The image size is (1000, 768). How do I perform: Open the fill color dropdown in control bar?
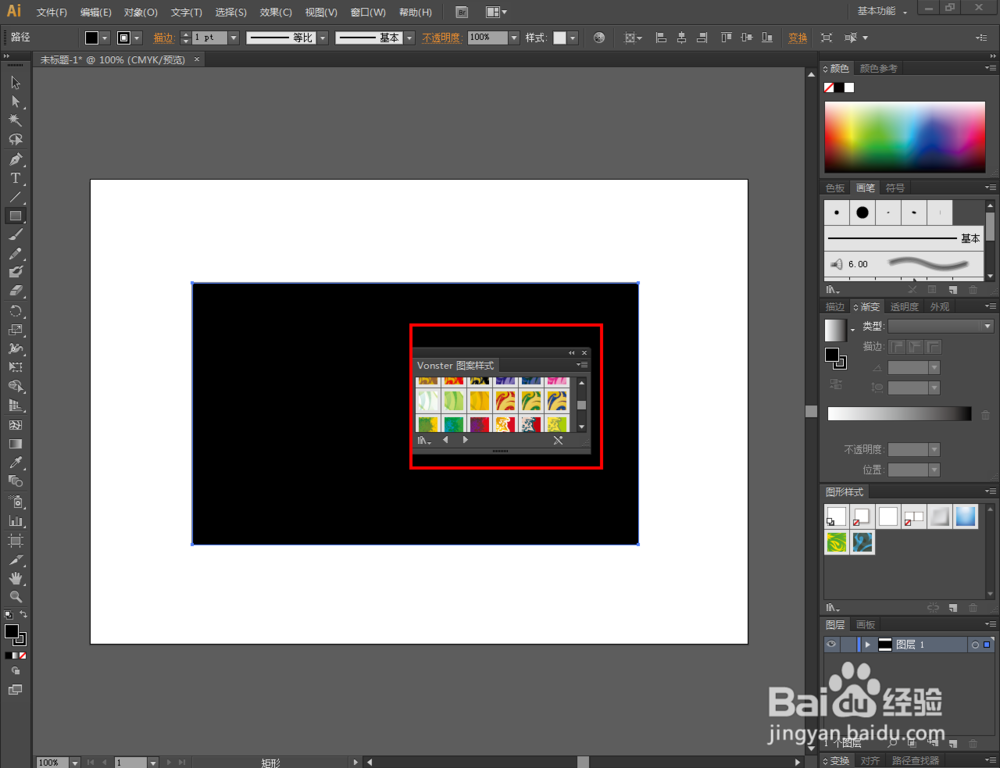pos(105,38)
